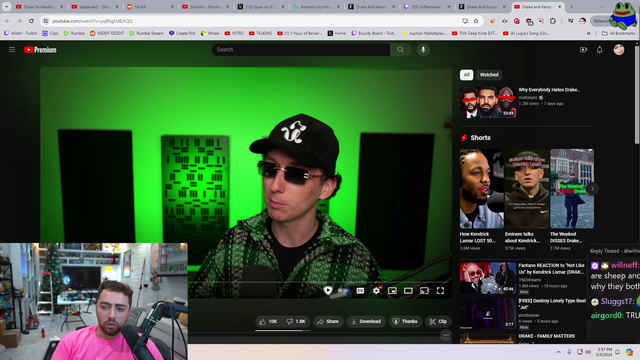The image size is (640, 360).
Task: Start voice search with the microphone
Action: pyautogui.click(x=423, y=50)
